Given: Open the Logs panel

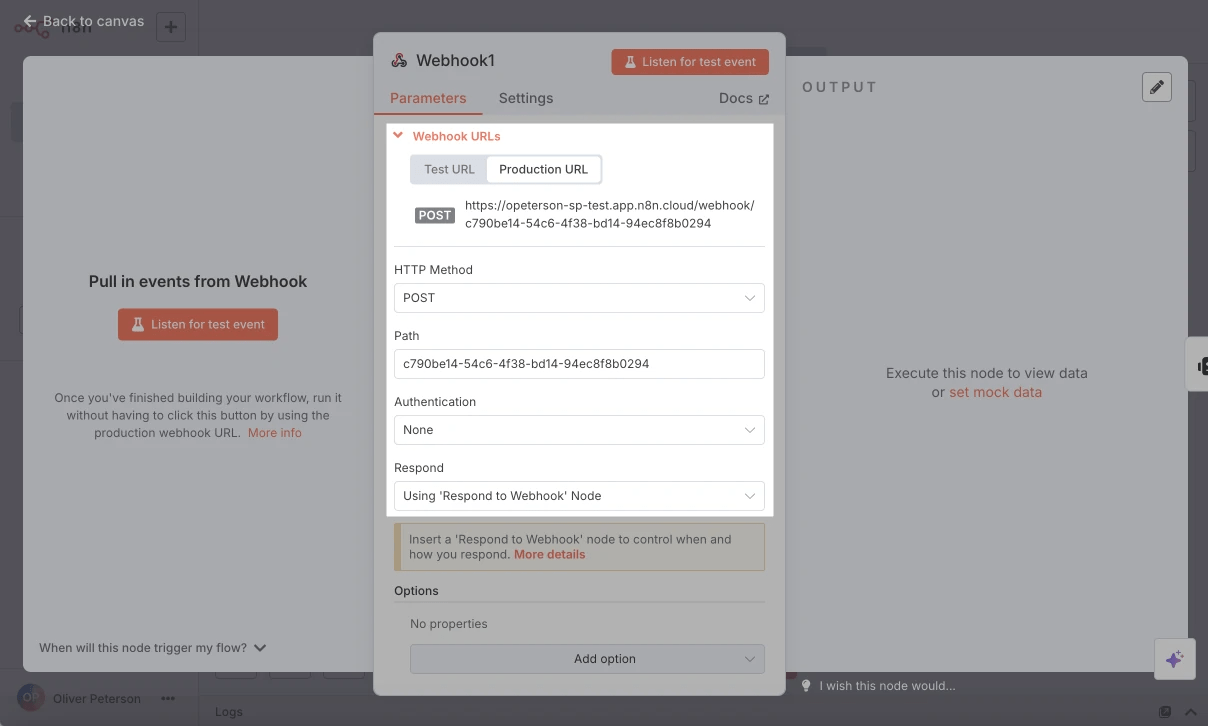Looking at the screenshot, I should coord(229,712).
